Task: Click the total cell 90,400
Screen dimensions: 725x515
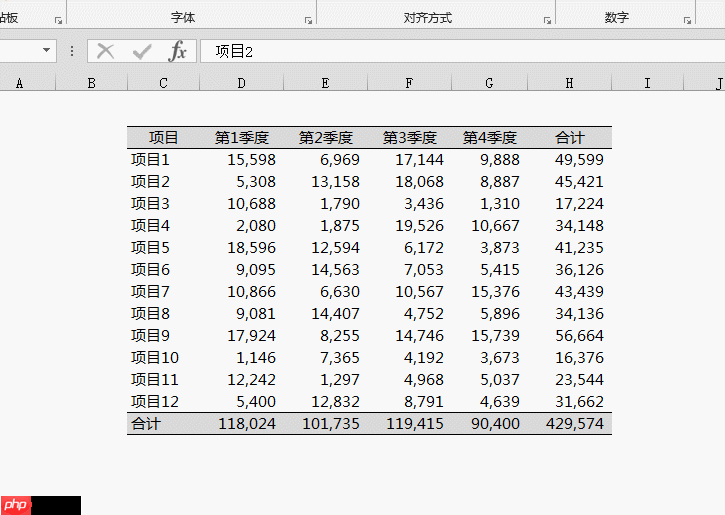Action: click(489, 423)
